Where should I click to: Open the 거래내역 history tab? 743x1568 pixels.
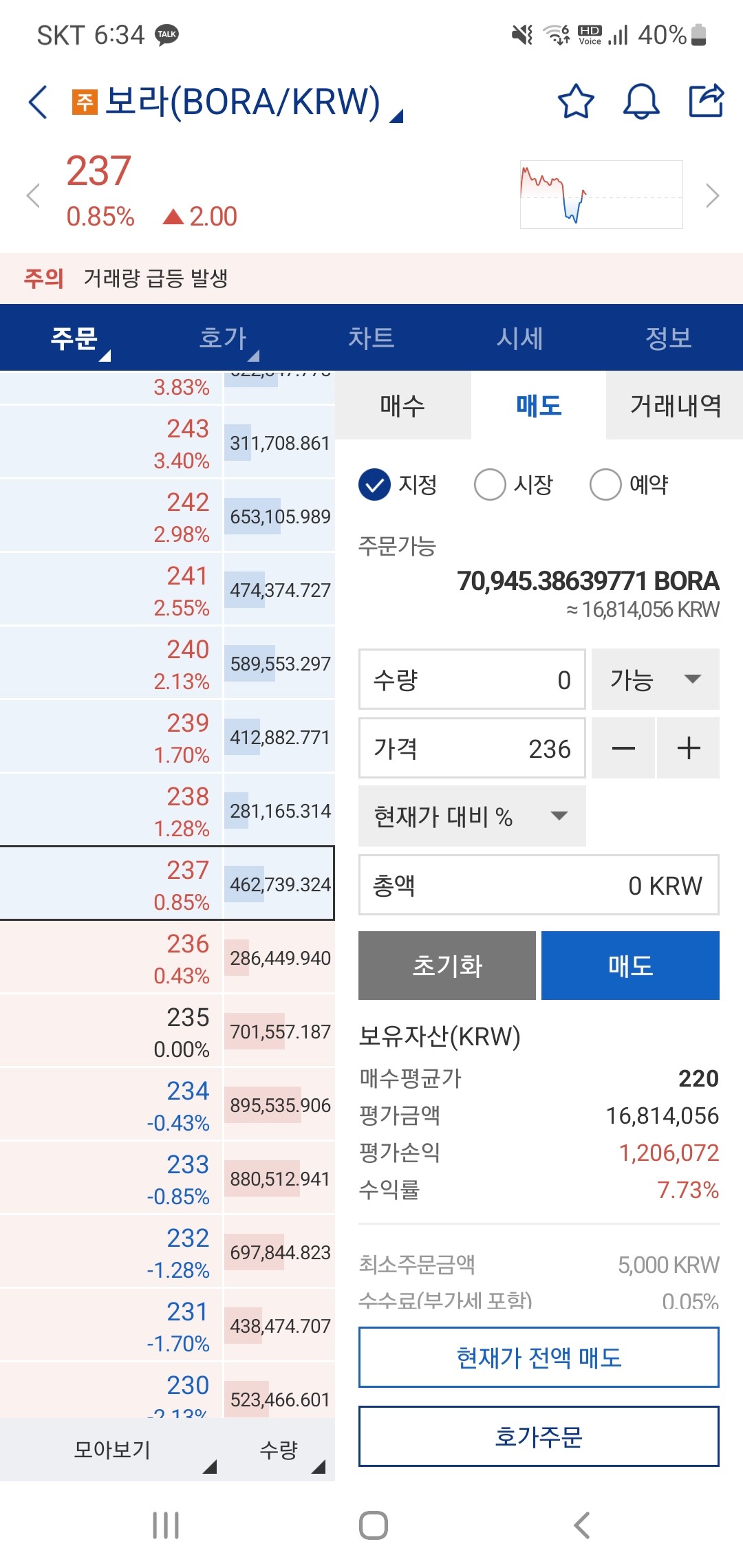[675, 405]
